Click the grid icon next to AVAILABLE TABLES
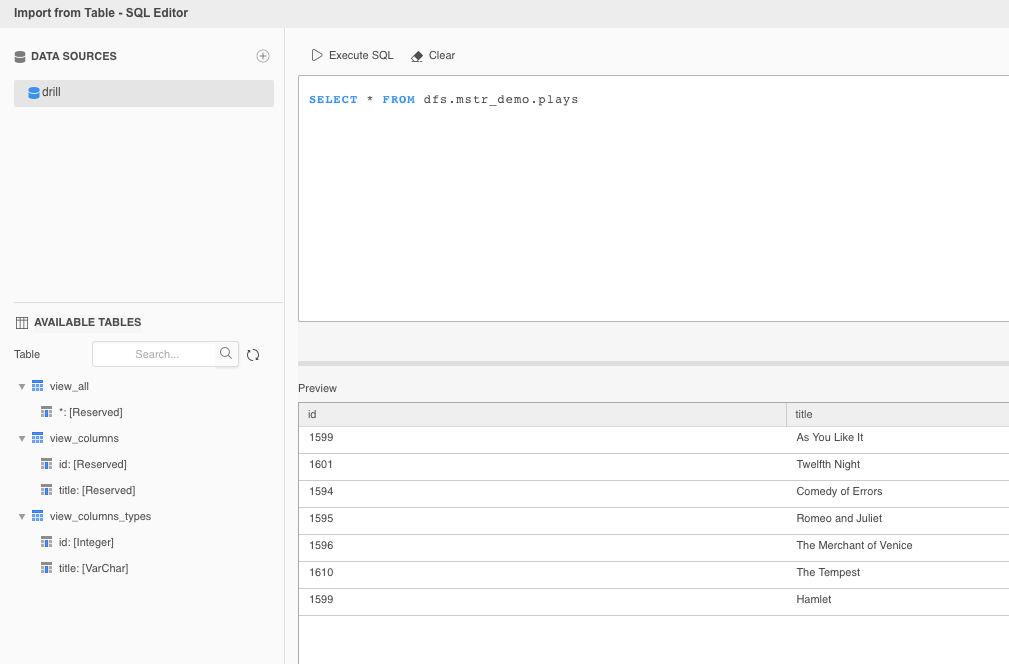This screenshot has height=664, width=1009. (20, 321)
